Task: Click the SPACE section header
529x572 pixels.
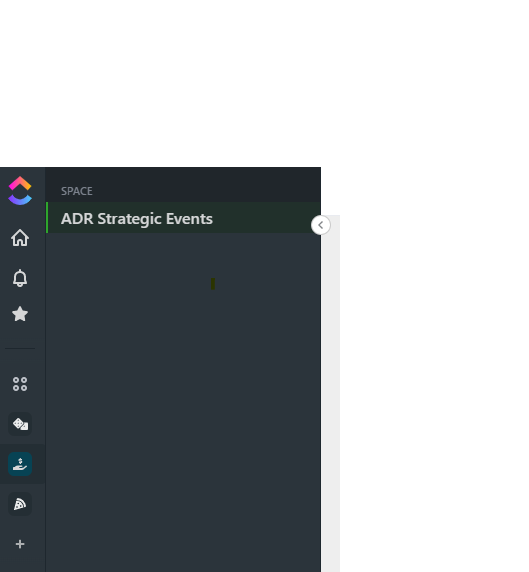Action: tap(77, 191)
